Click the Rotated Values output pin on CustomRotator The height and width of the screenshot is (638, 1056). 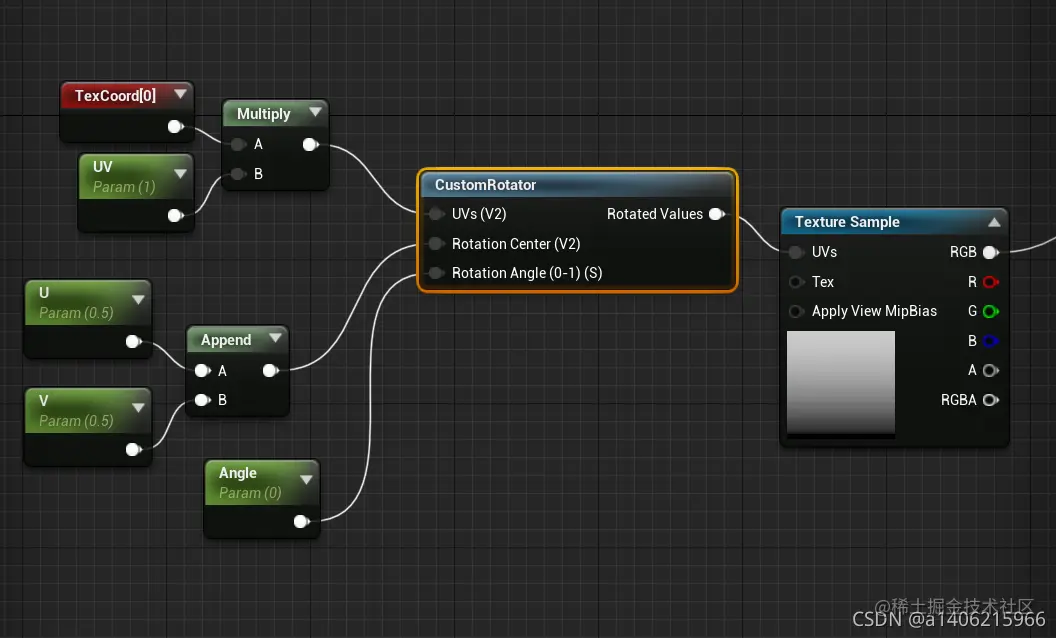716,213
